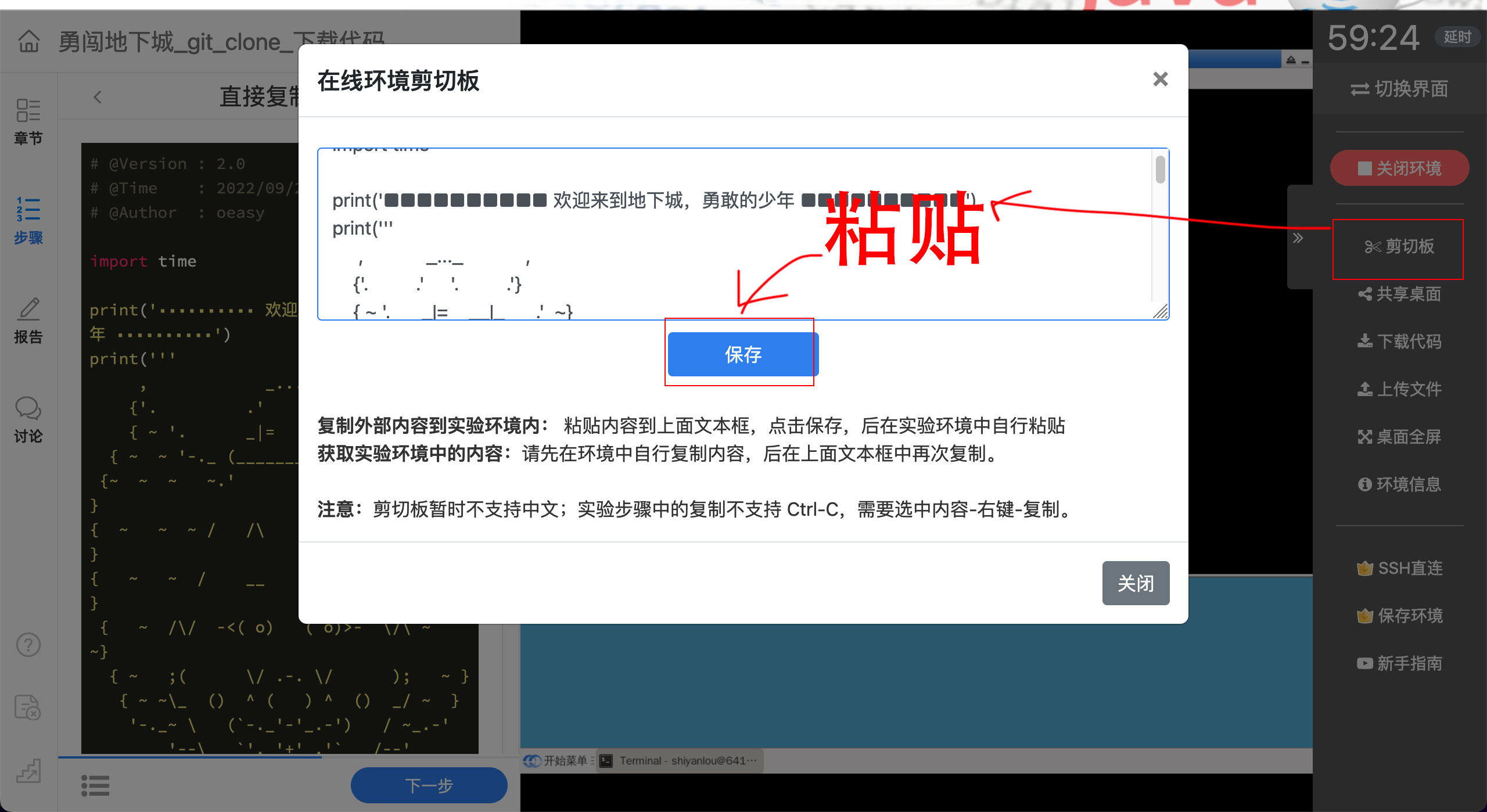Click the '# @Author : oeasy' comment line
Image resolution: width=1487 pixels, height=812 pixels.
tap(177, 213)
